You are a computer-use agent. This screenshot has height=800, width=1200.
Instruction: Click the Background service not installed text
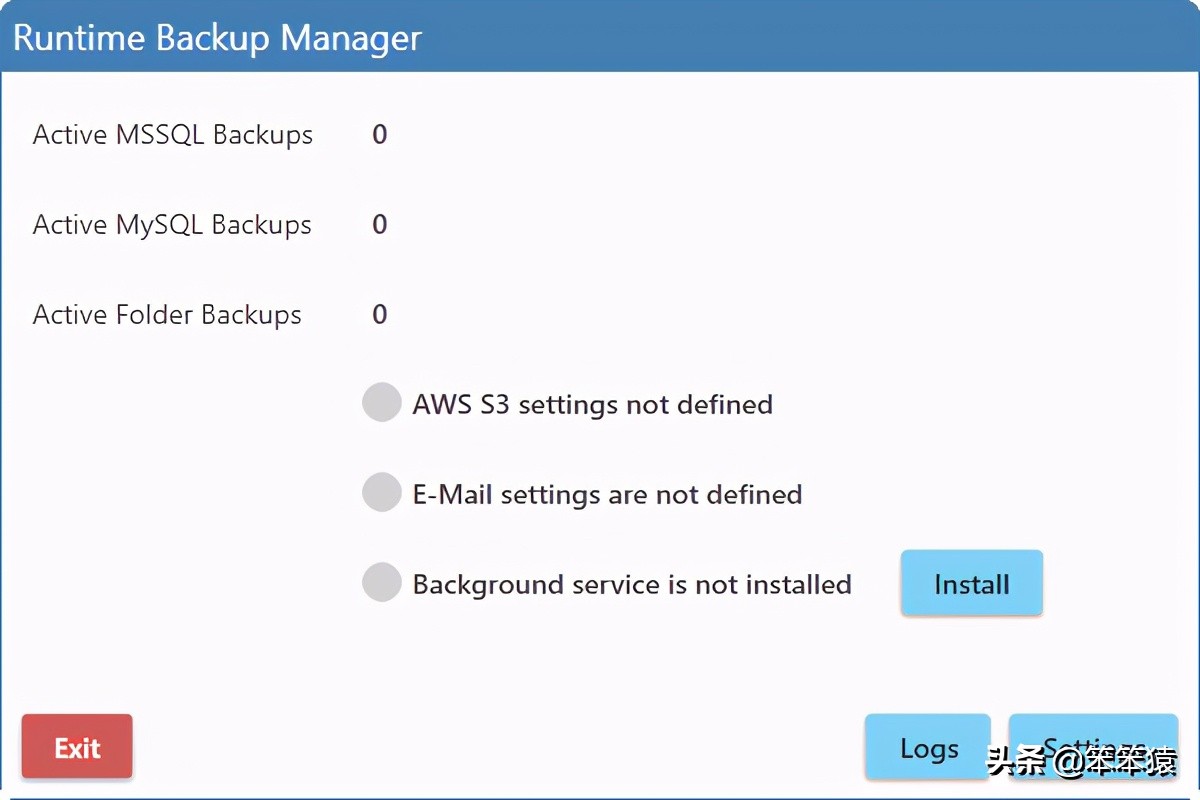630,584
